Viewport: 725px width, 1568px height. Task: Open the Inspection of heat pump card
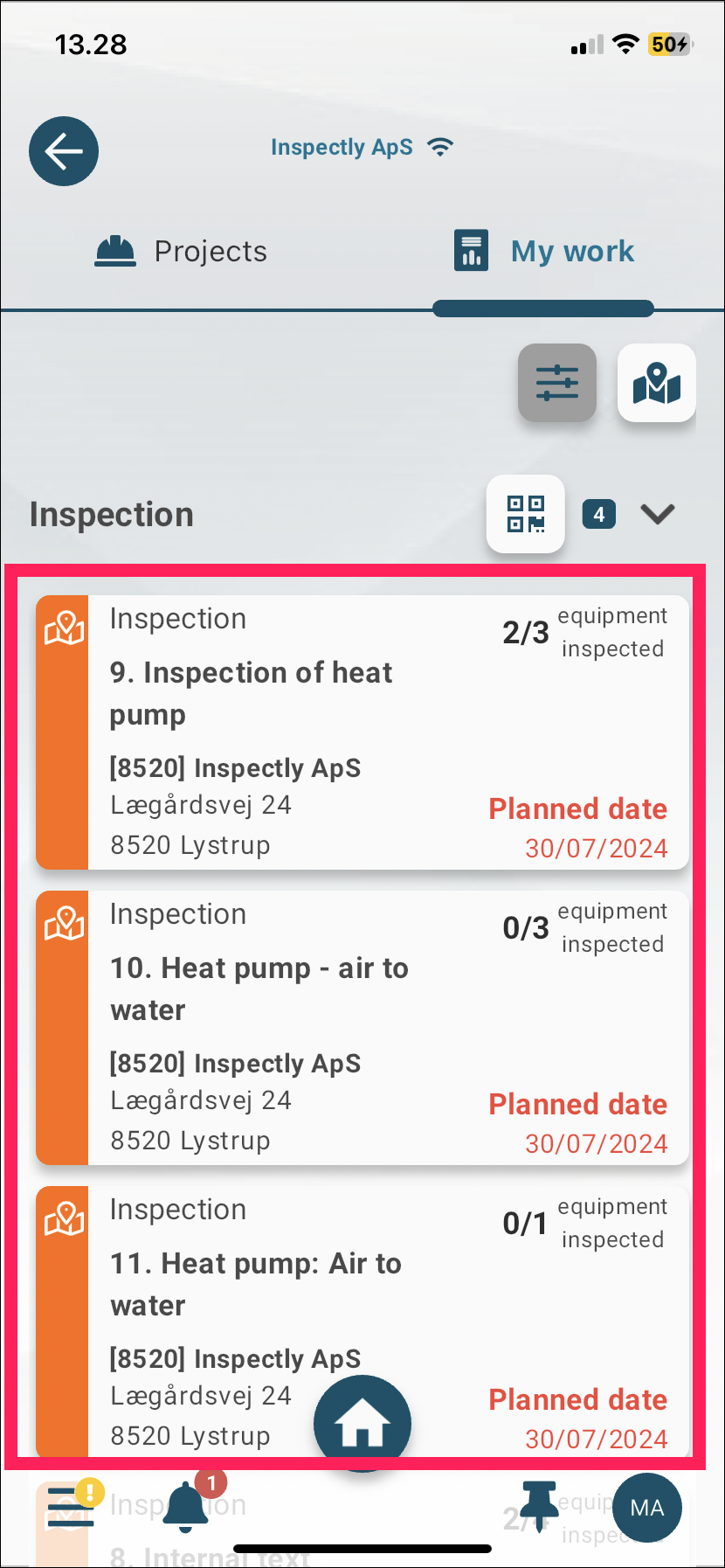point(362,732)
